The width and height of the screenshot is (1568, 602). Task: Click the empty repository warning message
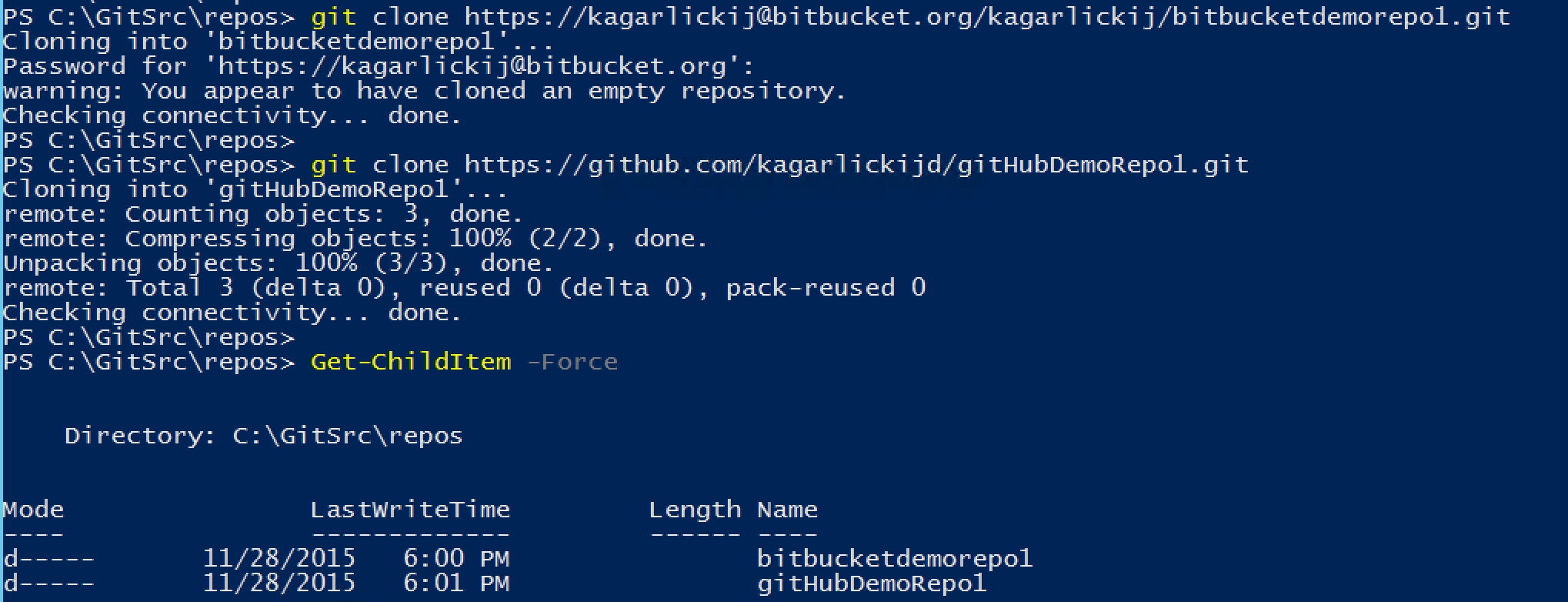[x=425, y=91]
